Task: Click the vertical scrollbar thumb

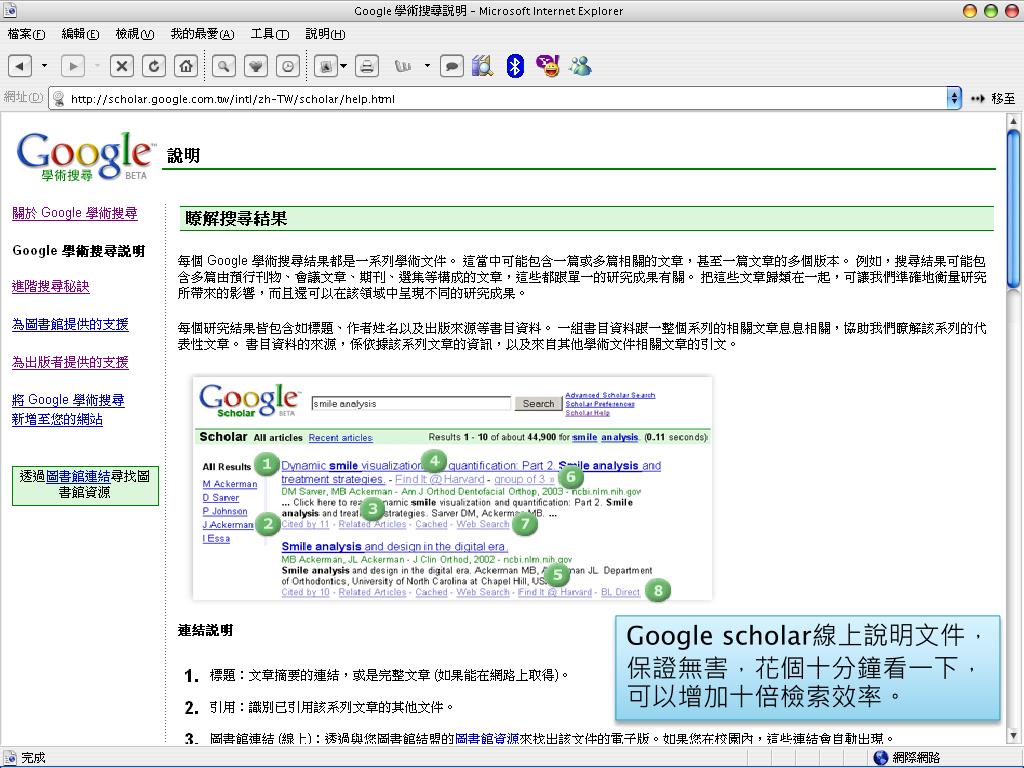Action: coord(1013,208)
